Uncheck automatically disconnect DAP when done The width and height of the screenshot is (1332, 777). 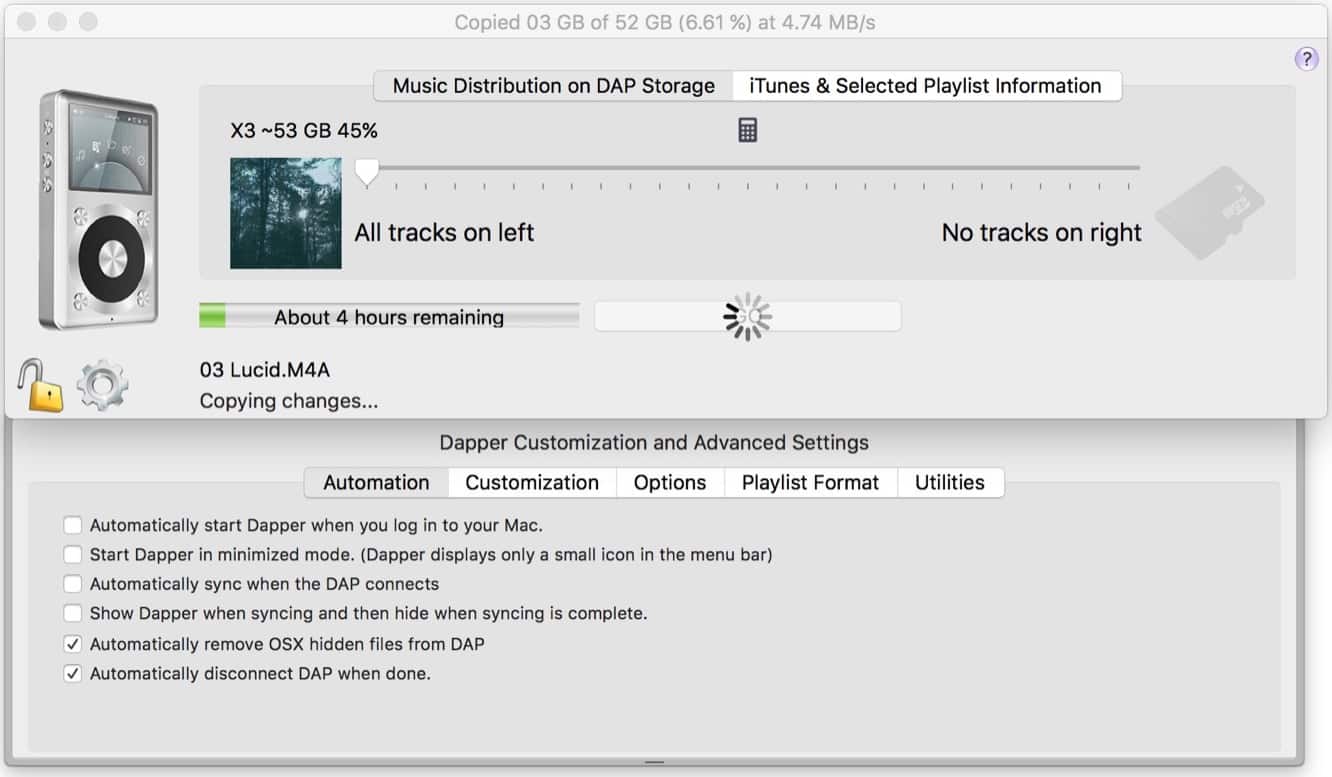coord(73,674)
